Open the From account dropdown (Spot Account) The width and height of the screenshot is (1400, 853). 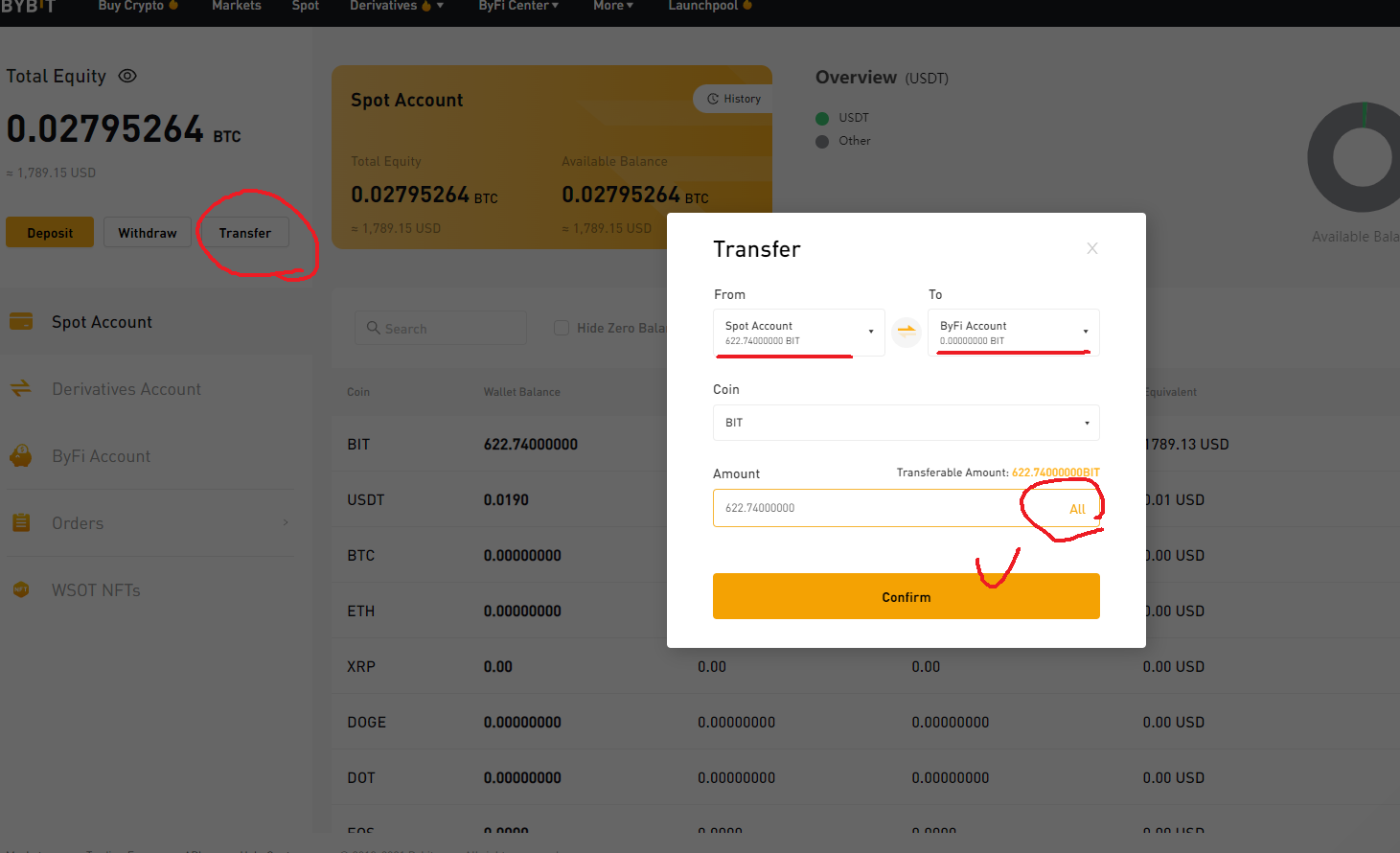tap(799, 333)
